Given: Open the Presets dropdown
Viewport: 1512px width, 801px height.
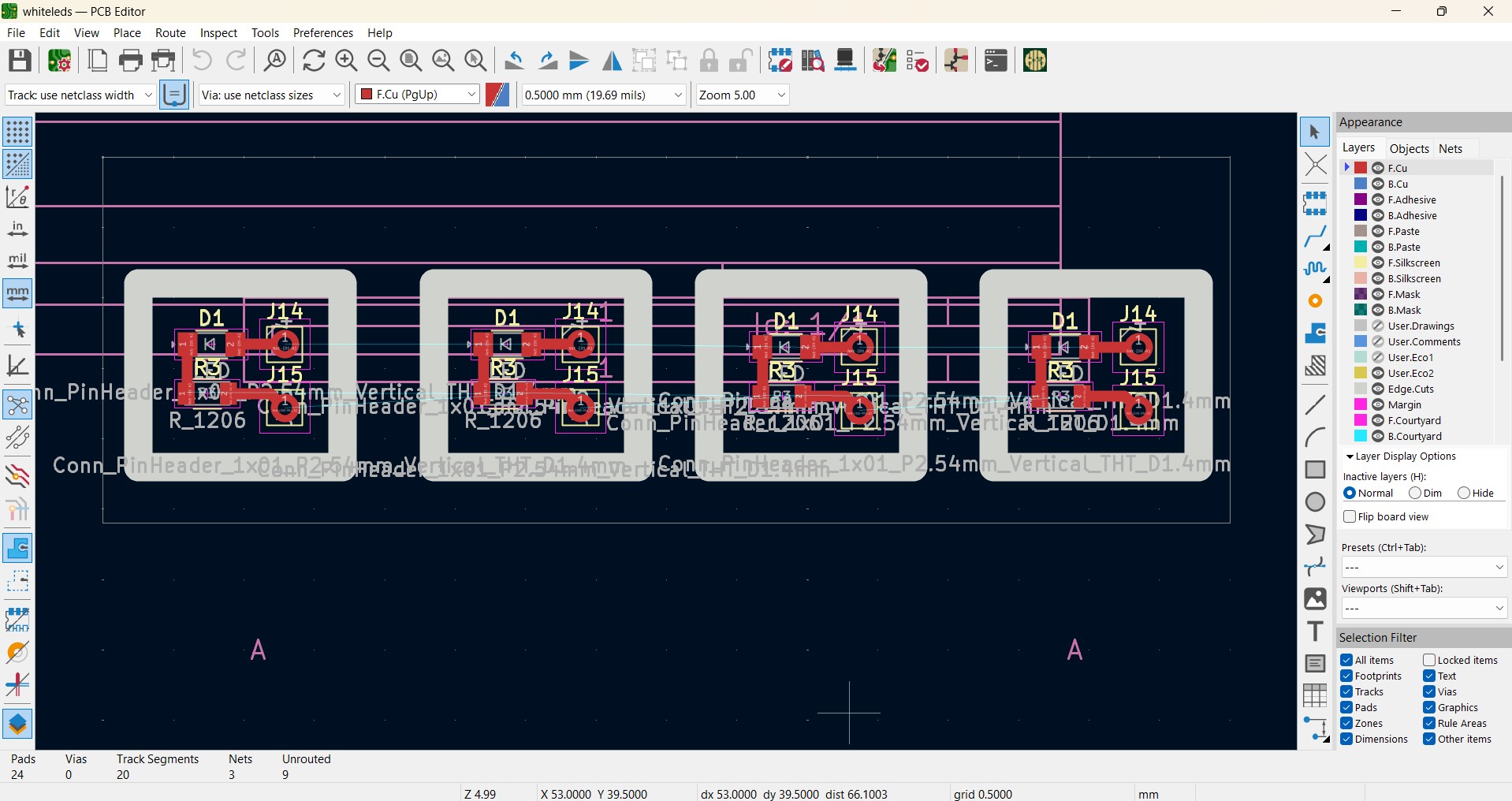Looking at the screenshot, I should [x=1424, y=567].
